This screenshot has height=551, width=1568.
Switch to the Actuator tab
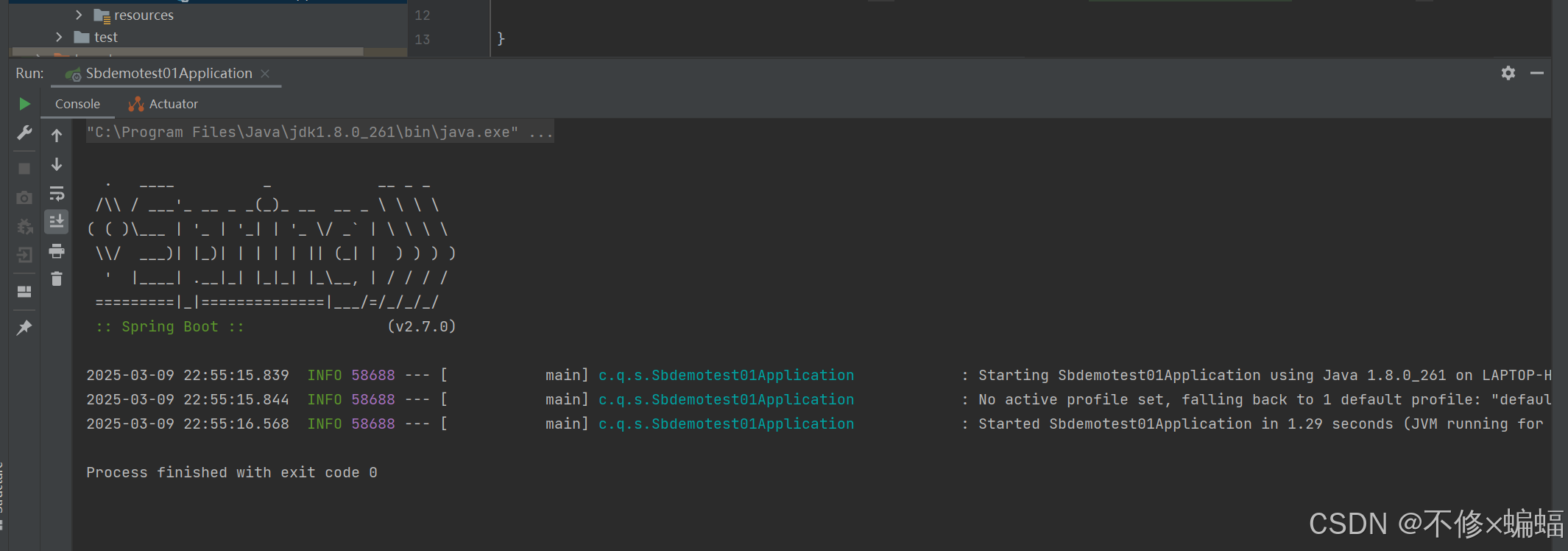[x=163, y=104]
